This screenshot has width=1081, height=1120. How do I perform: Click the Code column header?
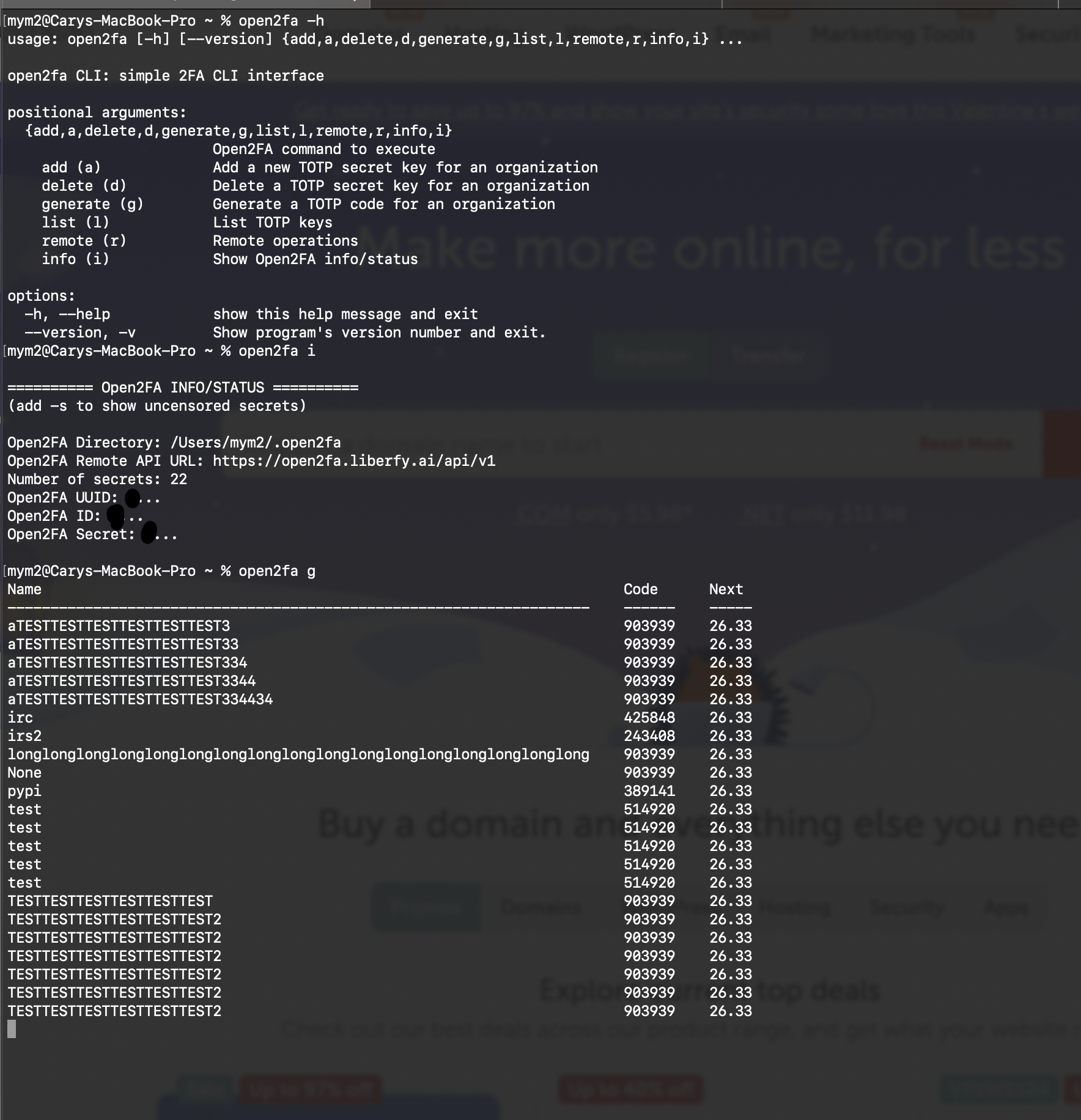click(640, 589)
